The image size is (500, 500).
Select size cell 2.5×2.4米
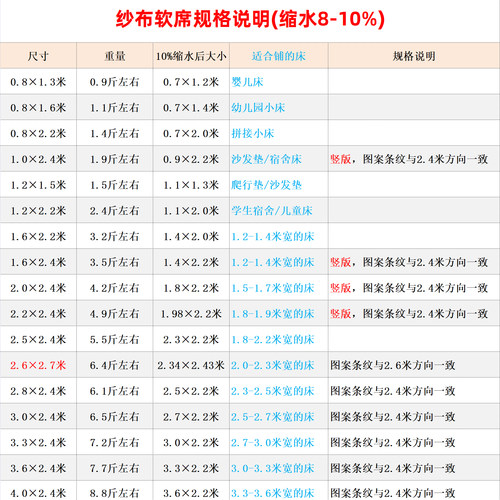coord(38,339)
